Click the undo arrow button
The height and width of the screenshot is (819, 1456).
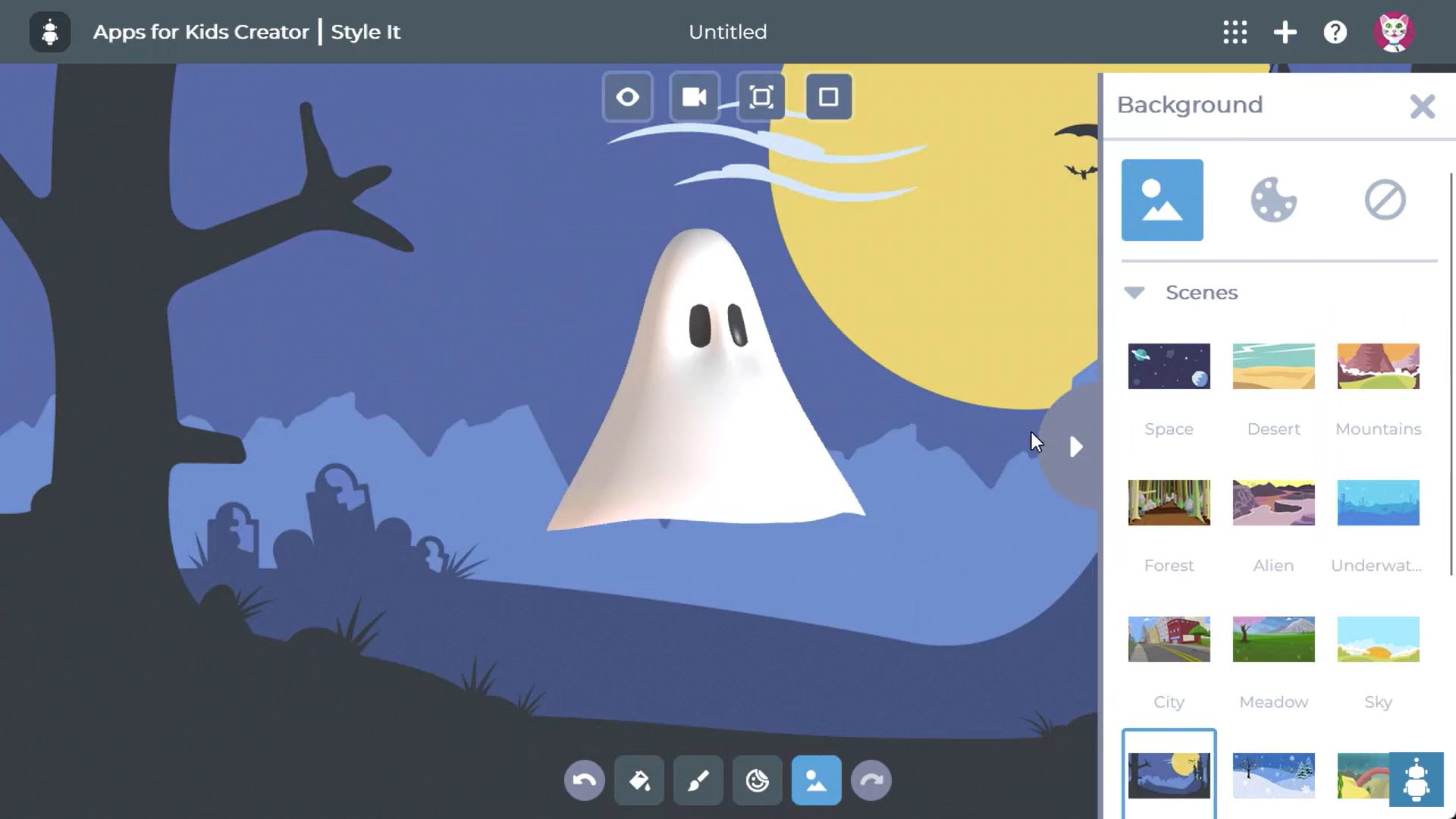point(584,780)
